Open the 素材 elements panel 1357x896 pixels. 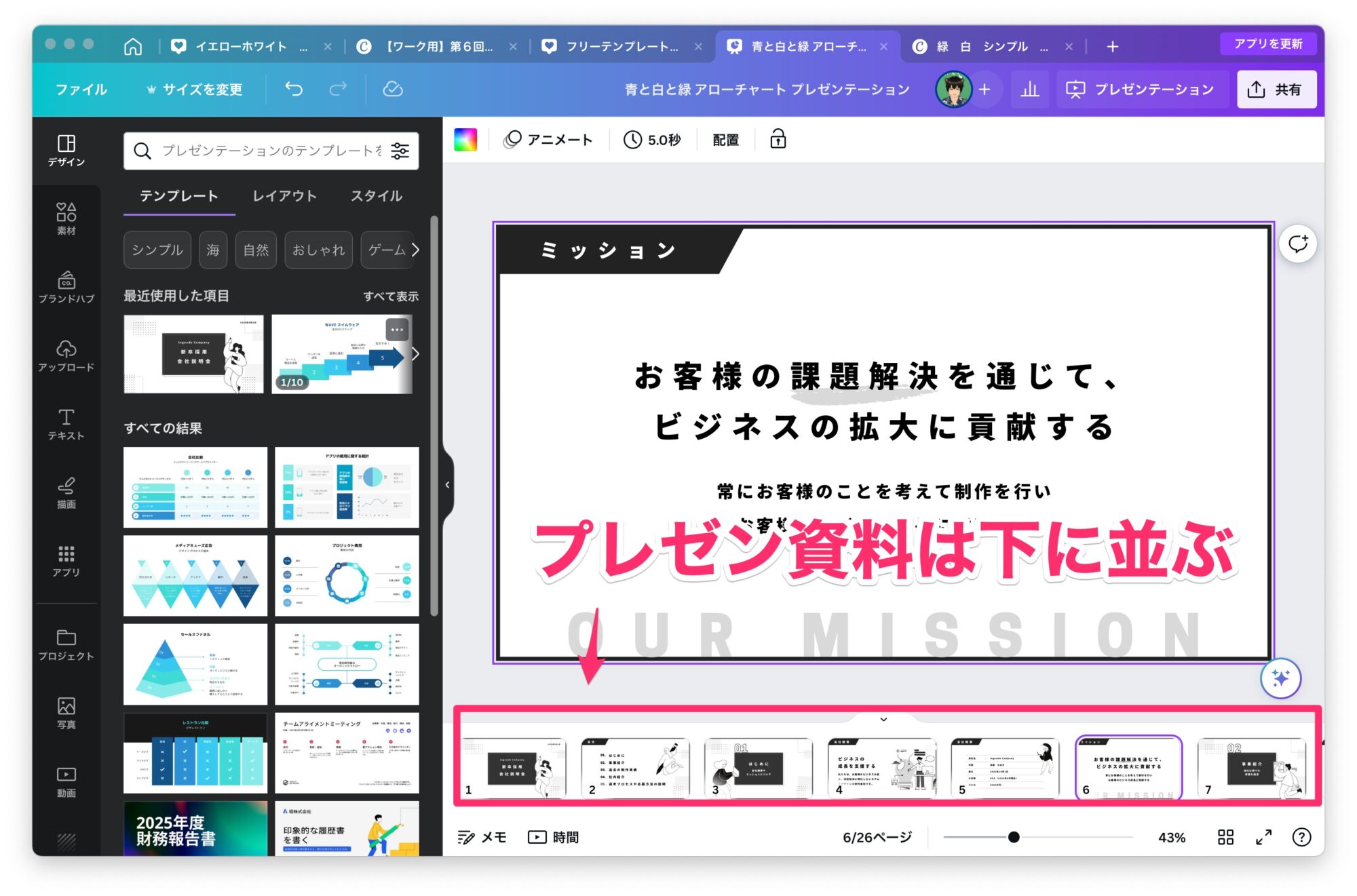point(66,218)
